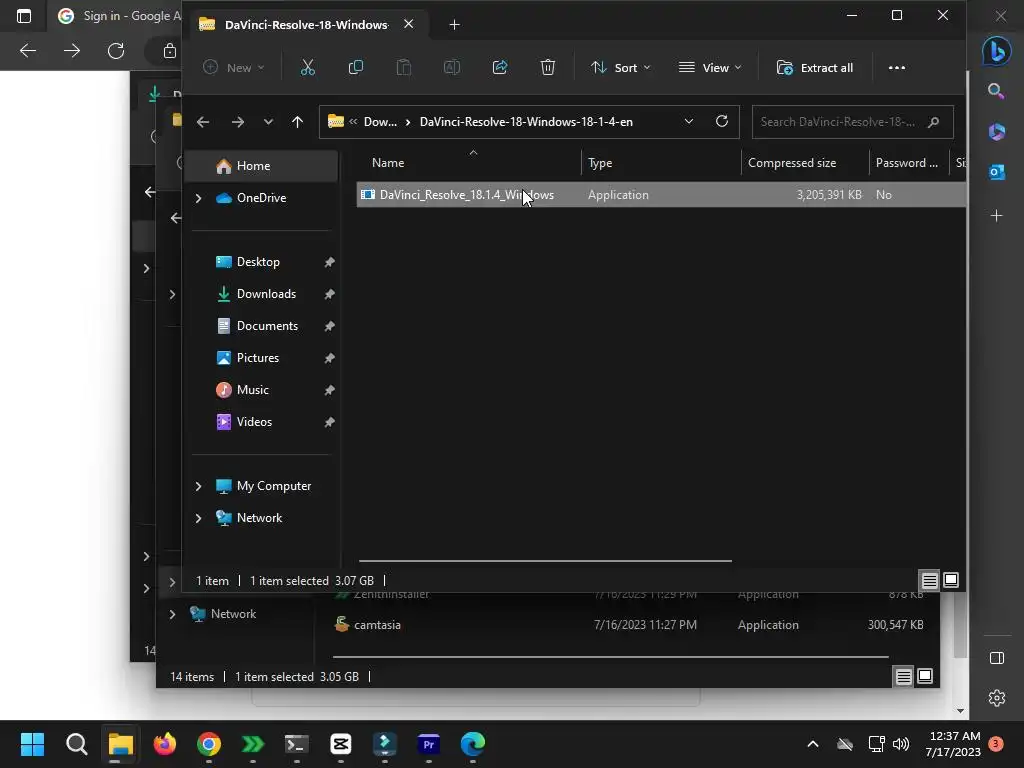Viewport: 1024px width, 768px height.
Task: Go up one folder level arrow
Action: point(297,122)
